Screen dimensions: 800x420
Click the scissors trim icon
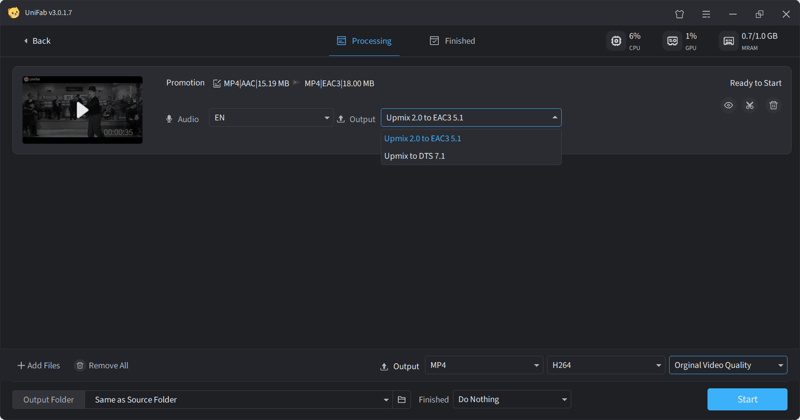pyautogui.click(x=750, y=105)
